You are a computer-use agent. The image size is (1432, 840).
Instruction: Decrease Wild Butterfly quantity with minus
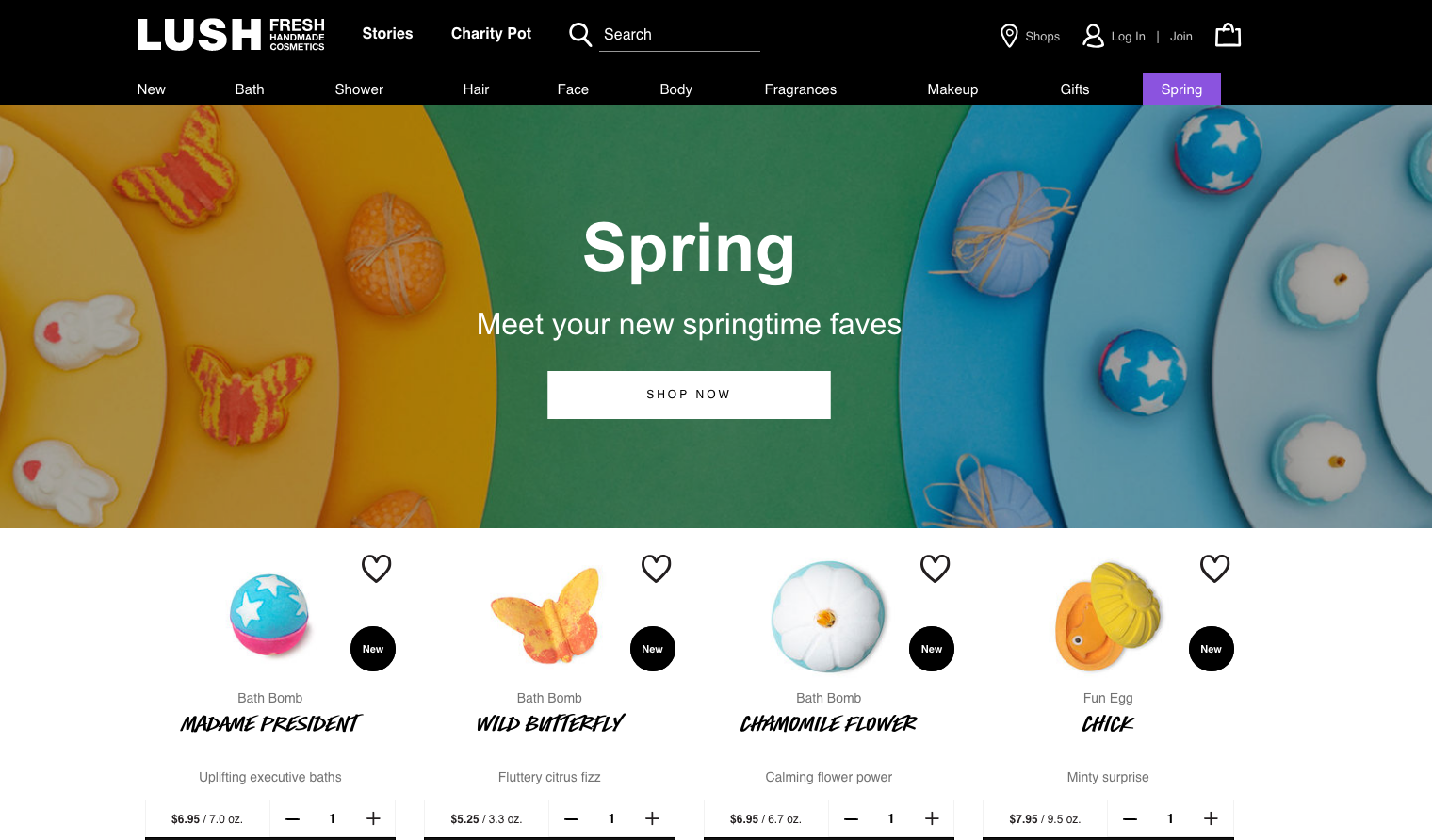point(571,818)
